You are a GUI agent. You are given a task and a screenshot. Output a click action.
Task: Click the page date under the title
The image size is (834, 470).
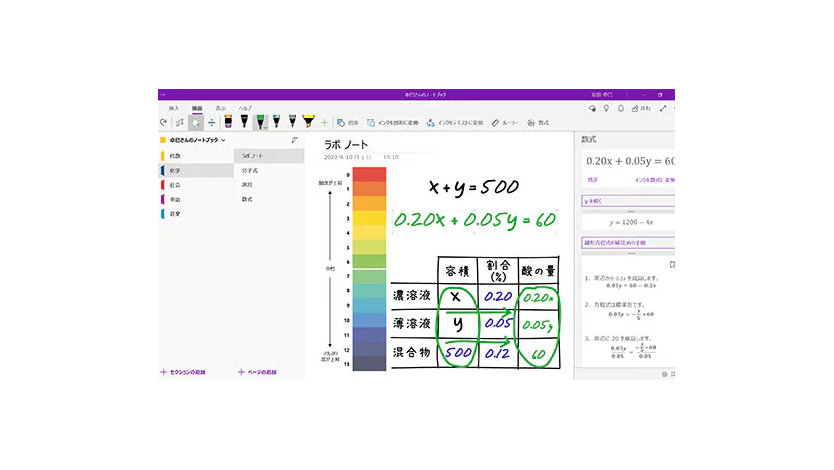[x=348, y=157]
